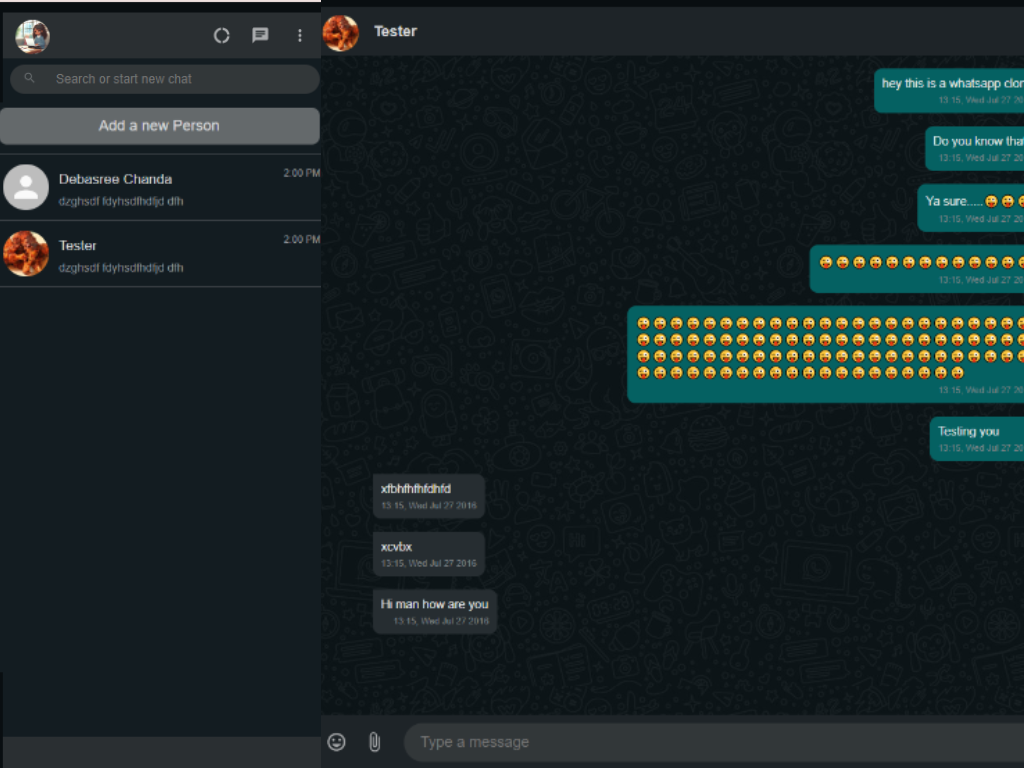Click the search magnifier icon

[x=29, y=78]
